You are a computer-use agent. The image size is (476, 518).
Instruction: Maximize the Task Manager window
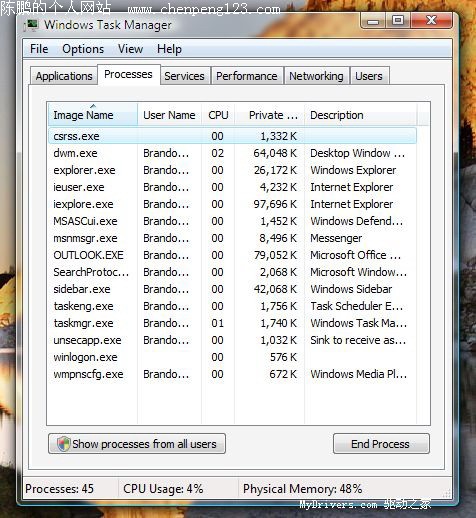click(x=398, y=21)
